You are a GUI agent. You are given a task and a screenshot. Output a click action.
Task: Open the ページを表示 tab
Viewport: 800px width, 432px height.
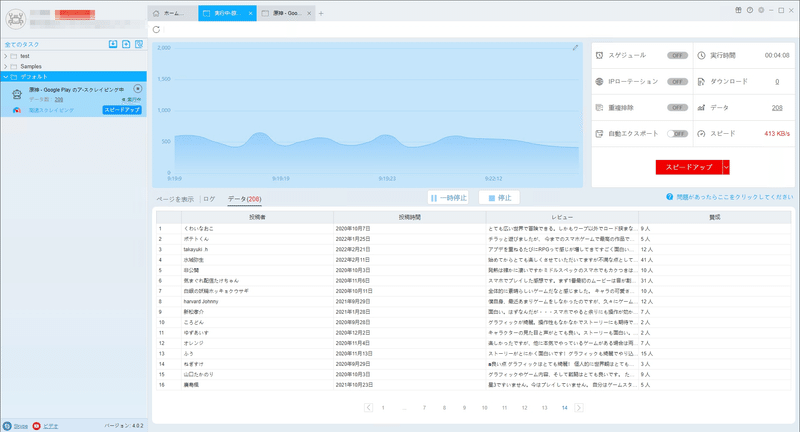[175, 199]
